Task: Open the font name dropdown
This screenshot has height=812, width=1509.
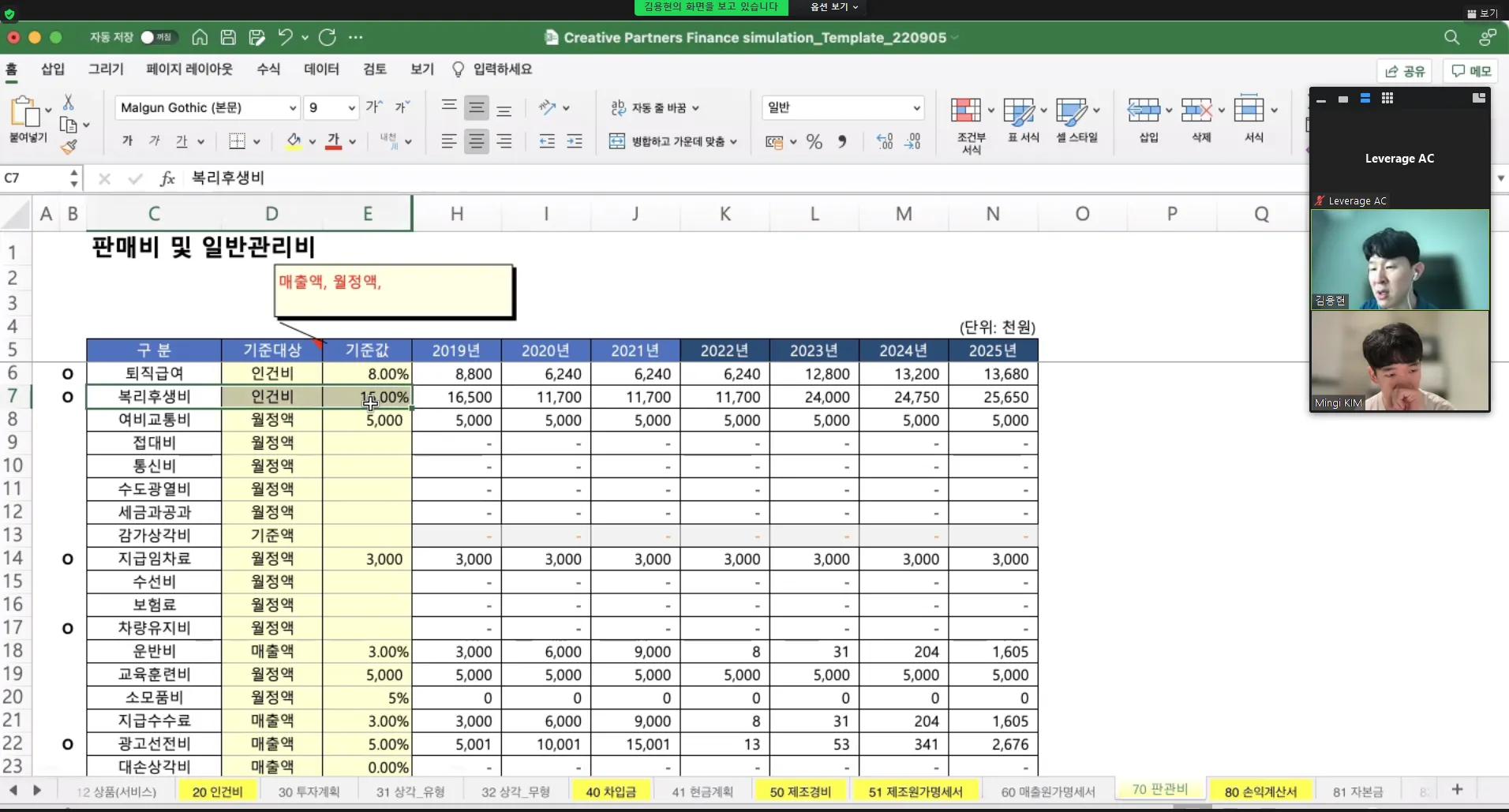Action: tap(292, 108)
